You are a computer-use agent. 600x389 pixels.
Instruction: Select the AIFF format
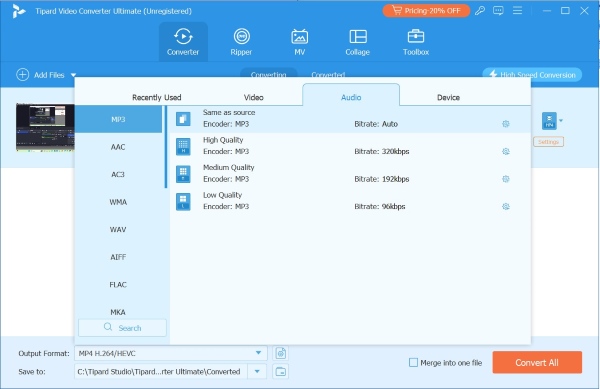[x=118, y=257]
